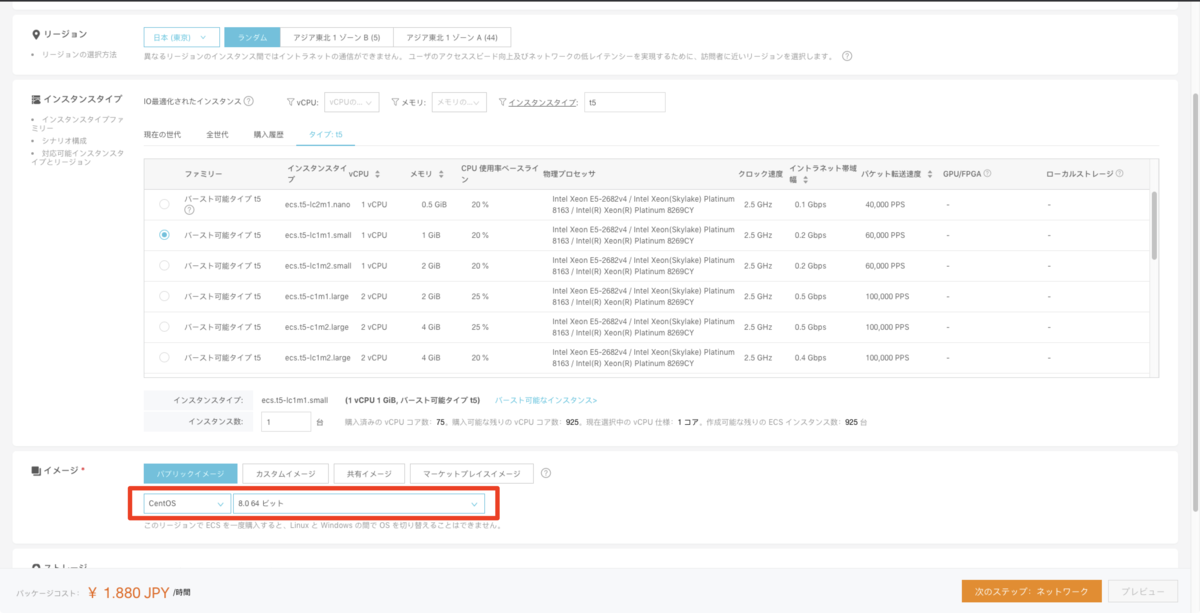
Task: Select アジア東北 1 ゾーン A (44)
Action: click(x=452, y=37)
